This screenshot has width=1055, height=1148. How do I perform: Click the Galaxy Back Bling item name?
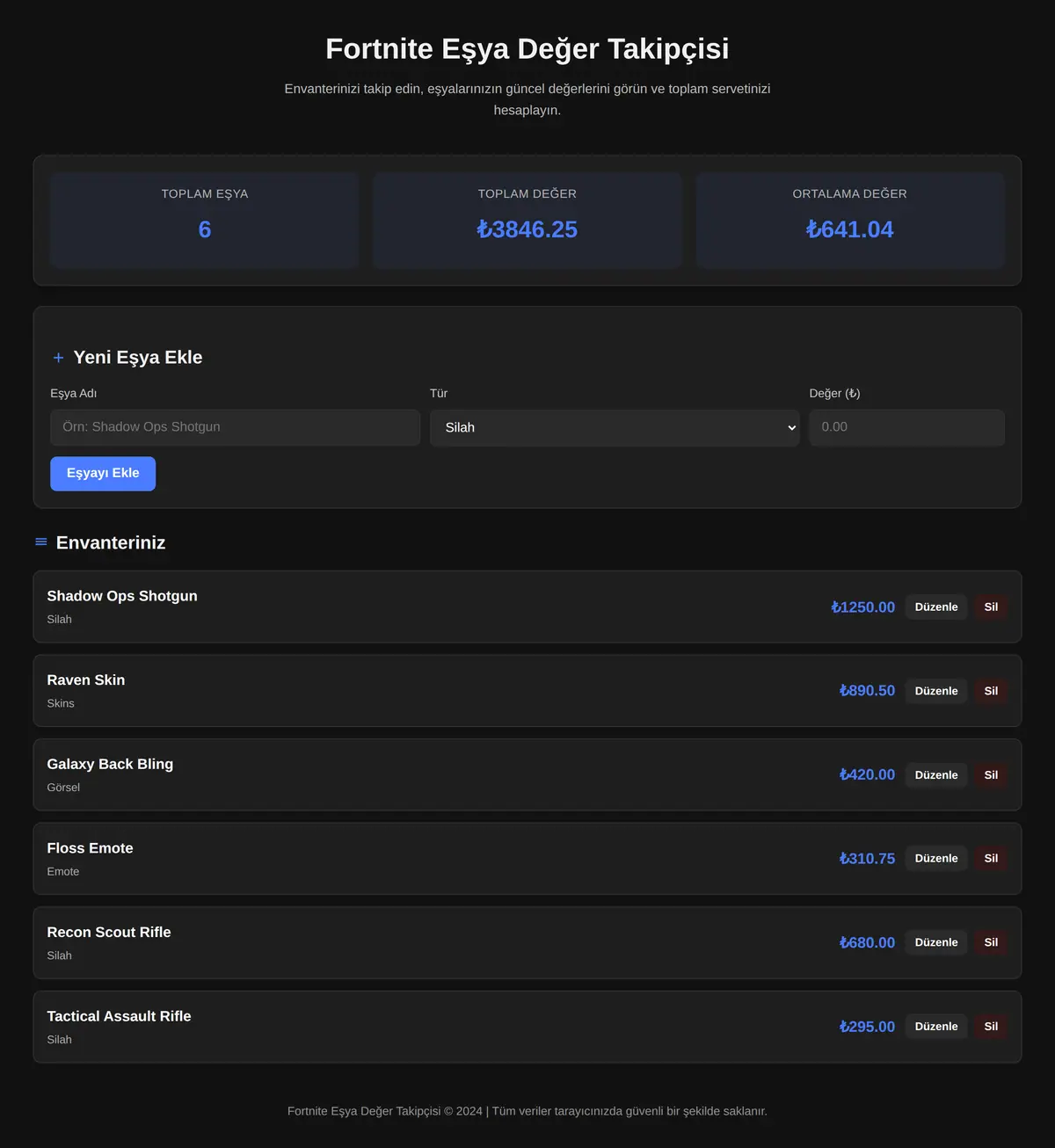pos(110,765)
